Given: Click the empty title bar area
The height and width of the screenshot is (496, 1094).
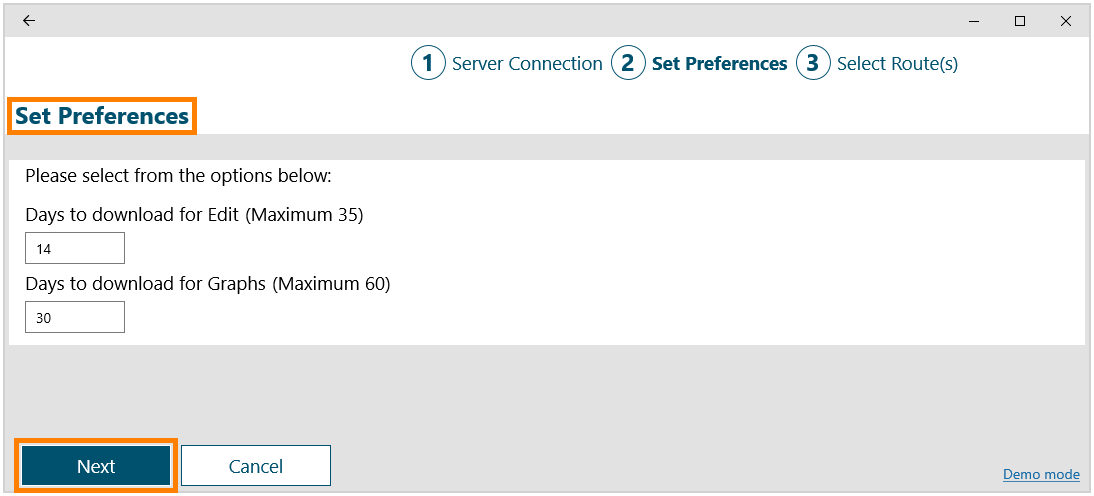Looking at the screenshot, I should click(500, 21).
